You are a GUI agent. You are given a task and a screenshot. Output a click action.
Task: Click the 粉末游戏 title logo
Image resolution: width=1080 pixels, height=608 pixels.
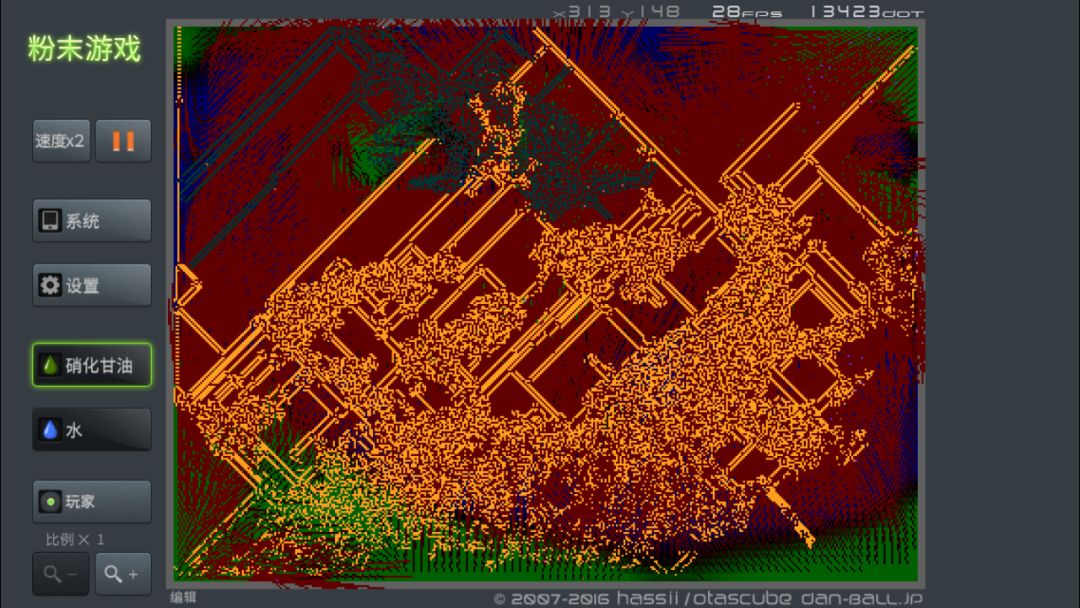(84, 49)
